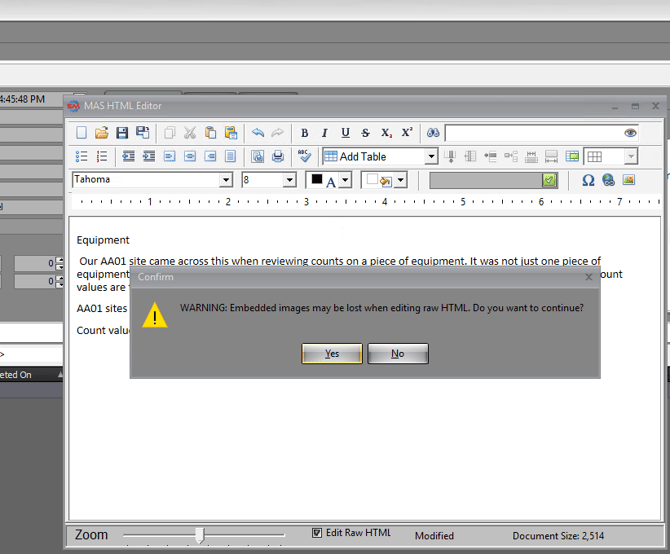The image size is (670, 554).
Task: Click the Open folder icon
Action: pos(102,133)
